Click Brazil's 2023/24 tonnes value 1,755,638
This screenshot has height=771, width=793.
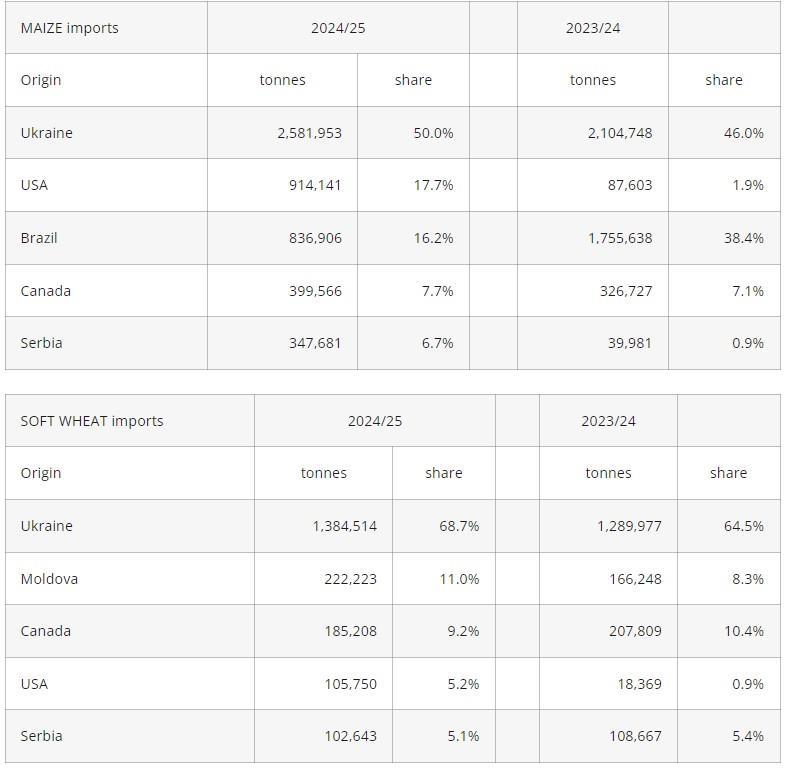coord(620,238)
